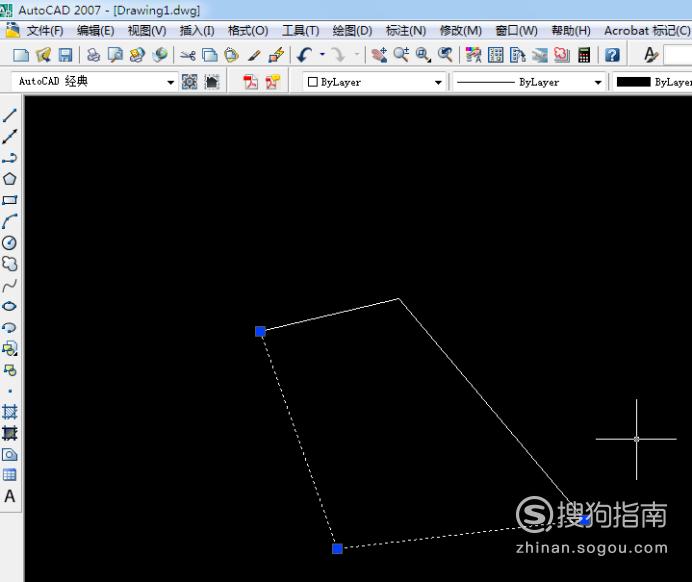The image size is (692, 582).
Task: Select the Revision Cloud tool
Action: (9, 263)
